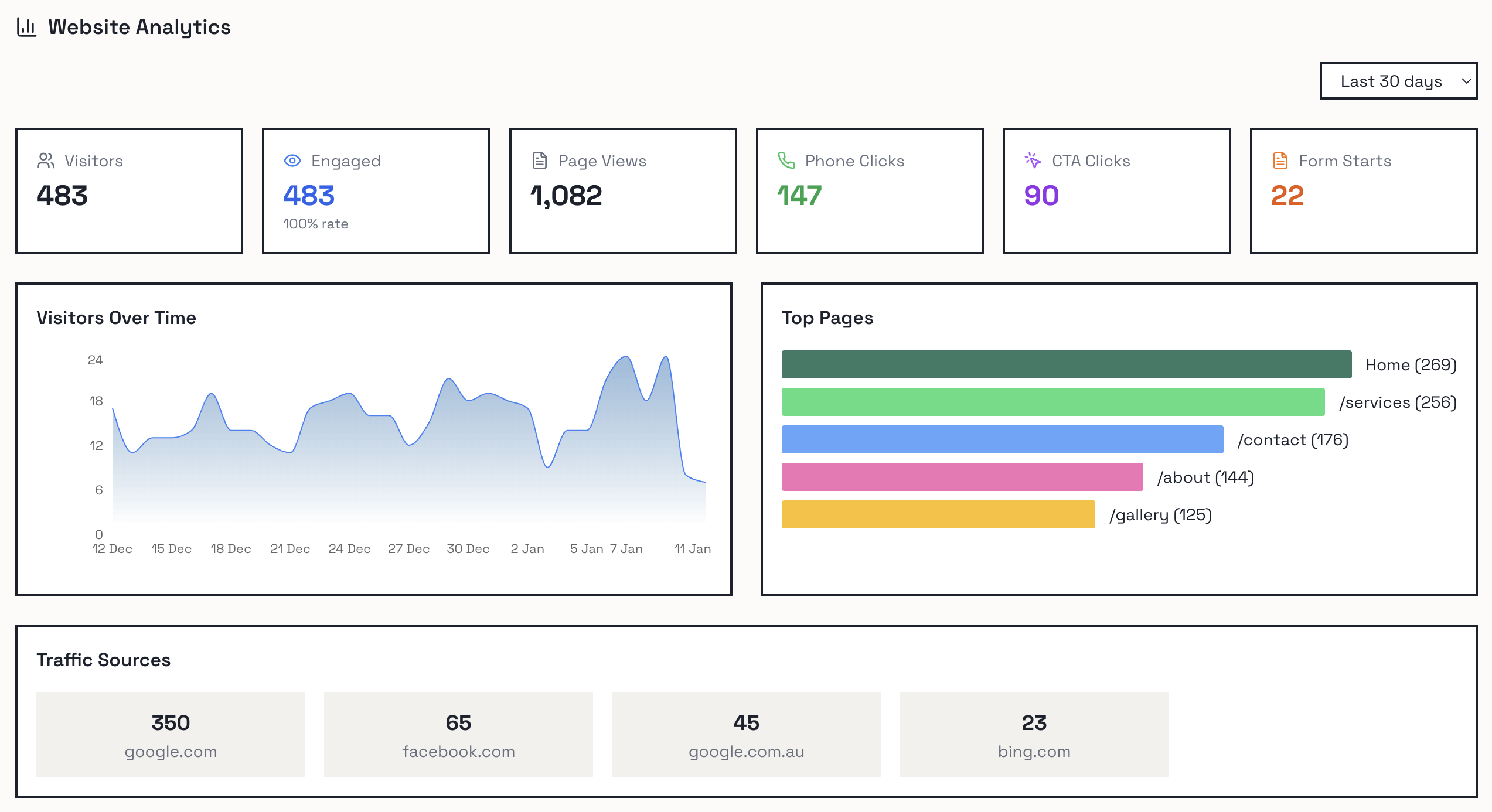This screenshot has height=812, width=1492.
Task: Click the facebook.com traffic source tile
Action: point(458,734)
